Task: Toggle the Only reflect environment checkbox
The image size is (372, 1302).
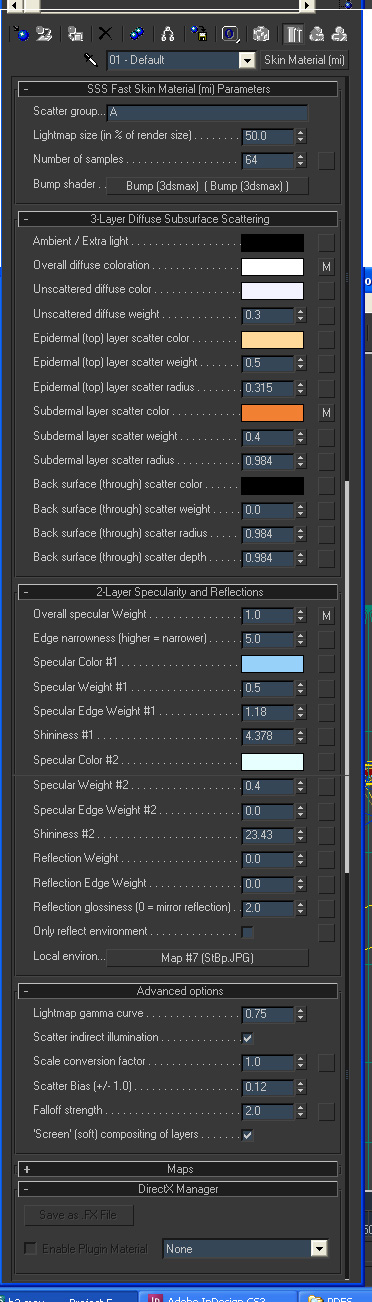Action: [x=247, y=932]
